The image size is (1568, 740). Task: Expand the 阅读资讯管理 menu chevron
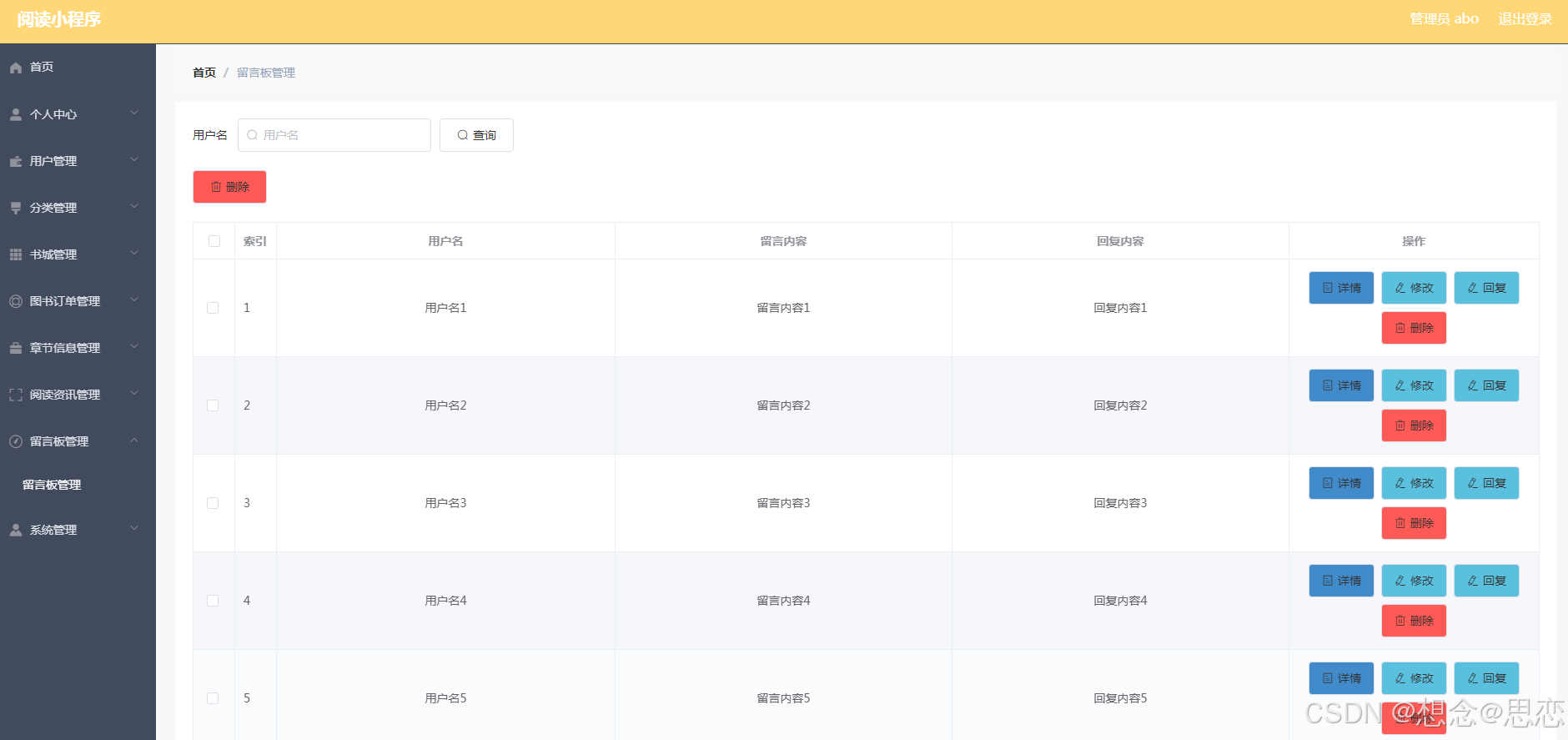pos(134,393)
